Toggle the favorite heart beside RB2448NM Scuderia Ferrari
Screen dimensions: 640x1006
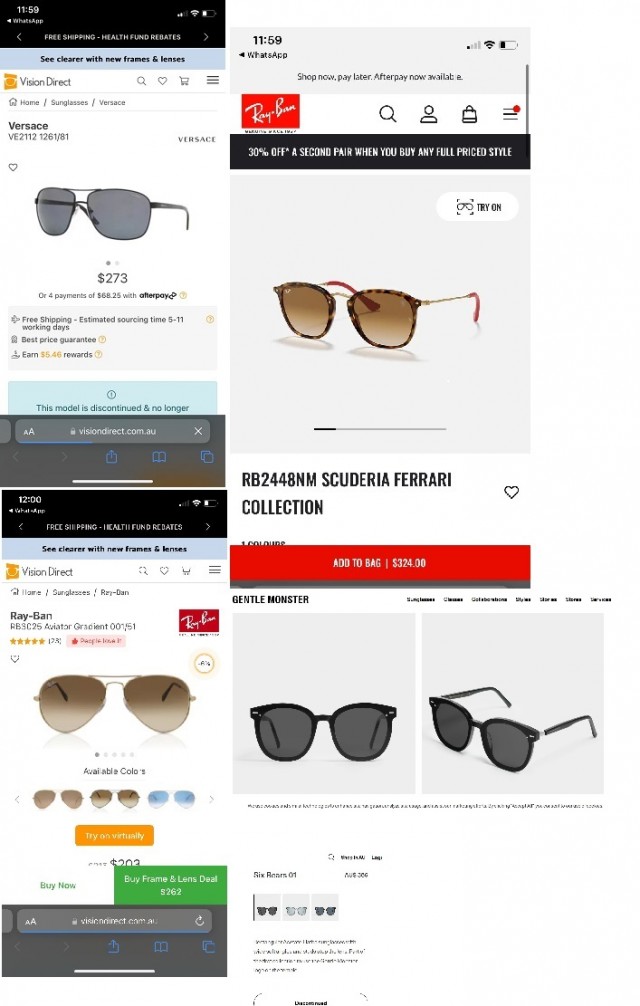511,492
